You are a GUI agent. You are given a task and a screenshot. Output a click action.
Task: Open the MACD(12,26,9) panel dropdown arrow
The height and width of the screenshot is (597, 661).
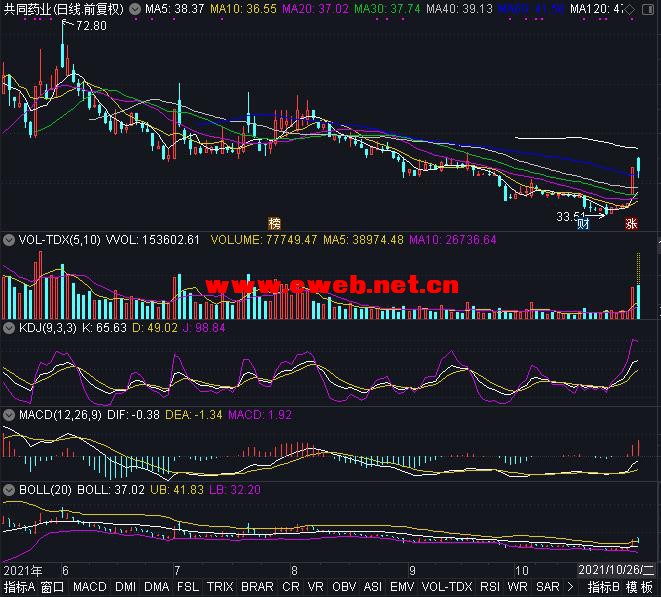pos(10,412)
